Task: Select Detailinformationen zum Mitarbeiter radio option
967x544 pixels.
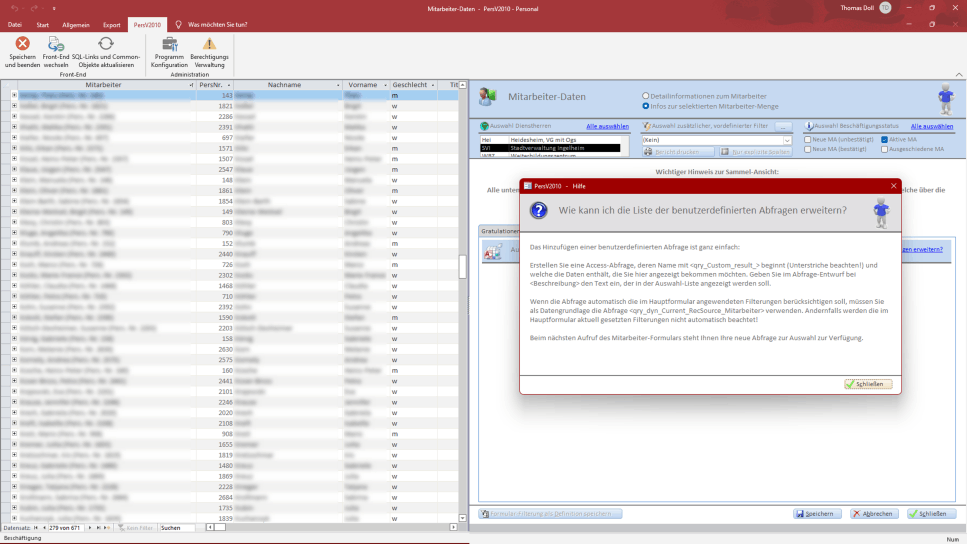Action: (x=646, y=96)
